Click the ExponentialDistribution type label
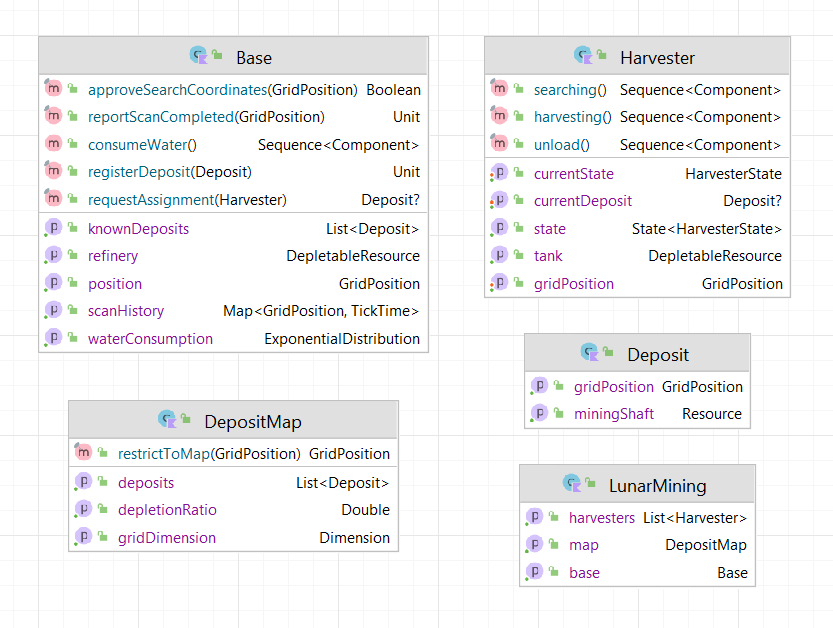This screenshot has height=628, width=833. tap(342, 339)
